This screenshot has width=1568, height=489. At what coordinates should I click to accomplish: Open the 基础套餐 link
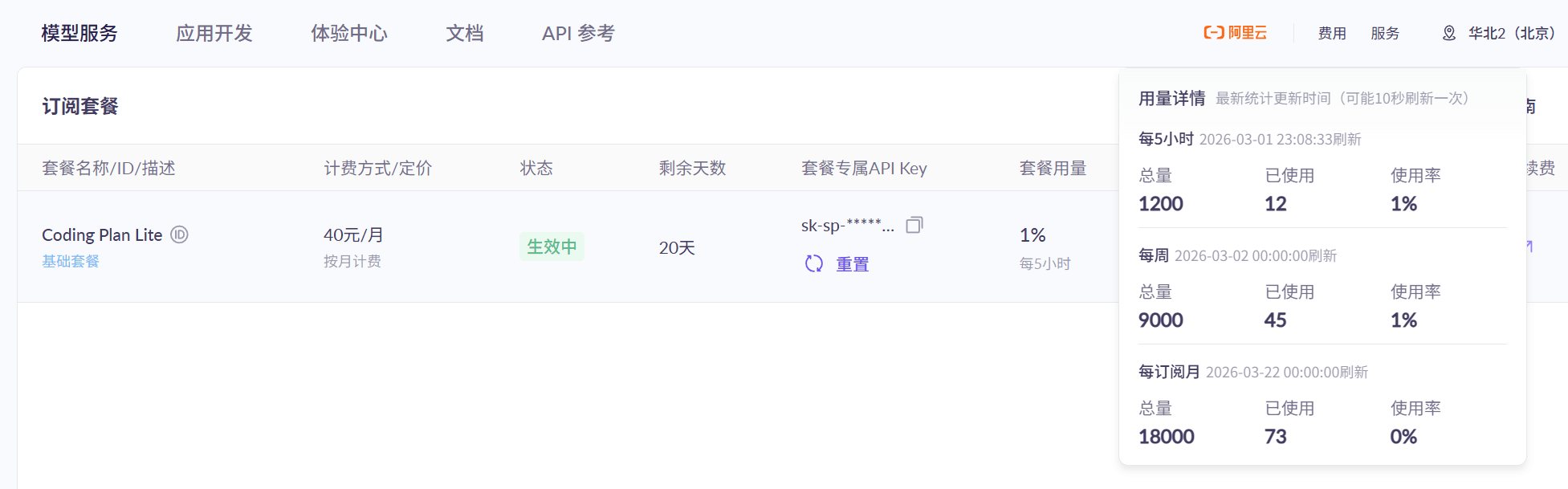71,261
